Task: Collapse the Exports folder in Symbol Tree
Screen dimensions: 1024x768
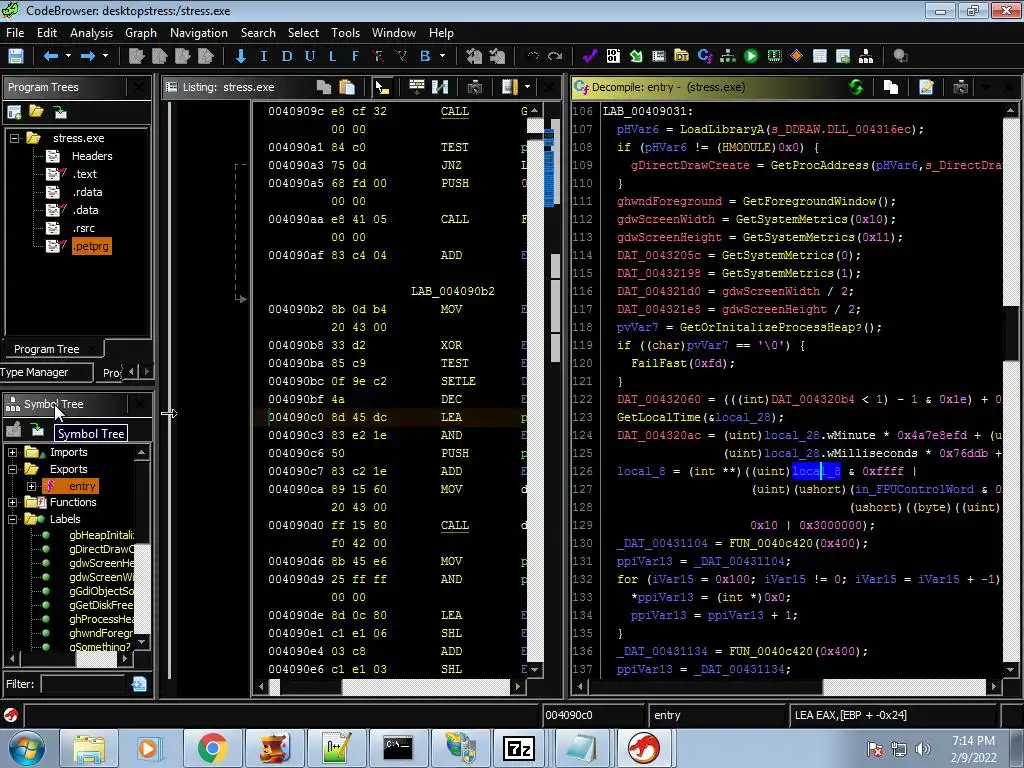Action: click(12, 469)
